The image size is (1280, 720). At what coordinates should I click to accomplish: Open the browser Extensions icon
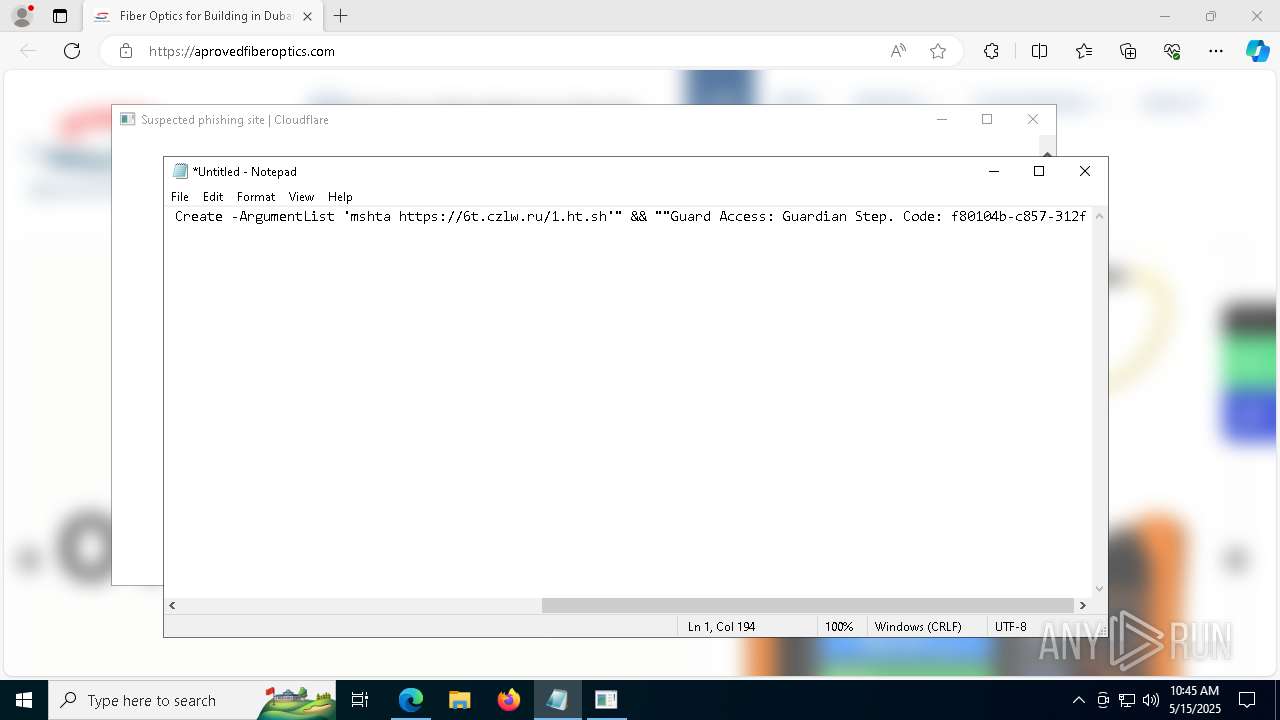(991, 51)
